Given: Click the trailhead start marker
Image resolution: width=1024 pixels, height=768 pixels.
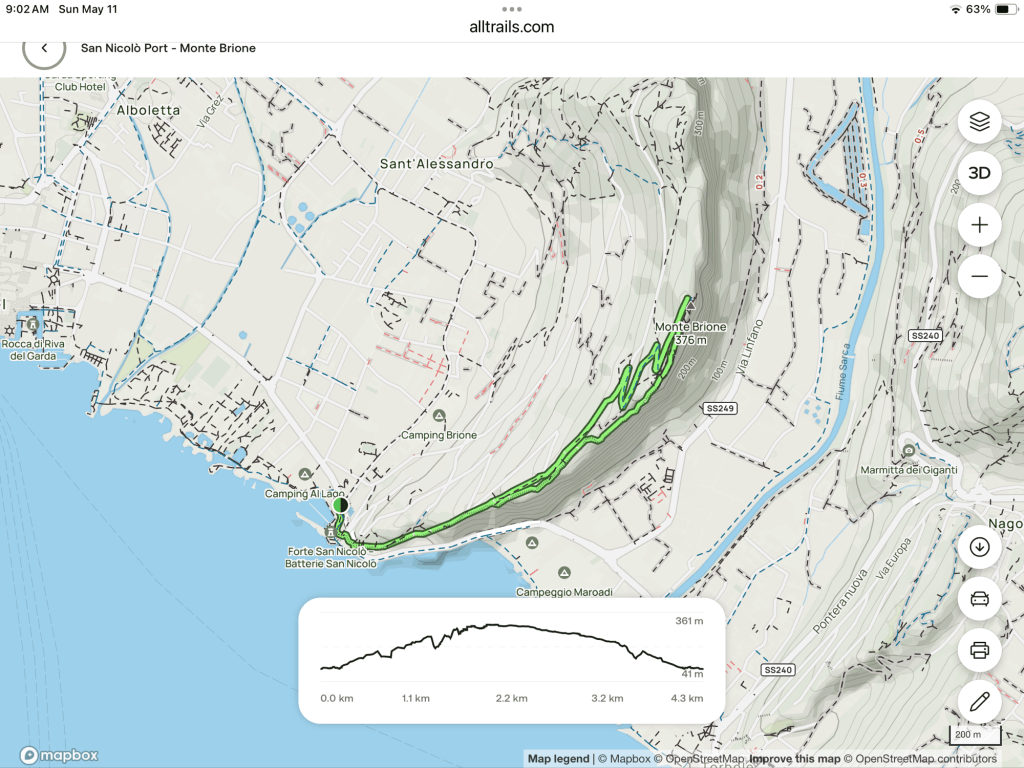Looking at the screenshot, I should point(340,505).
